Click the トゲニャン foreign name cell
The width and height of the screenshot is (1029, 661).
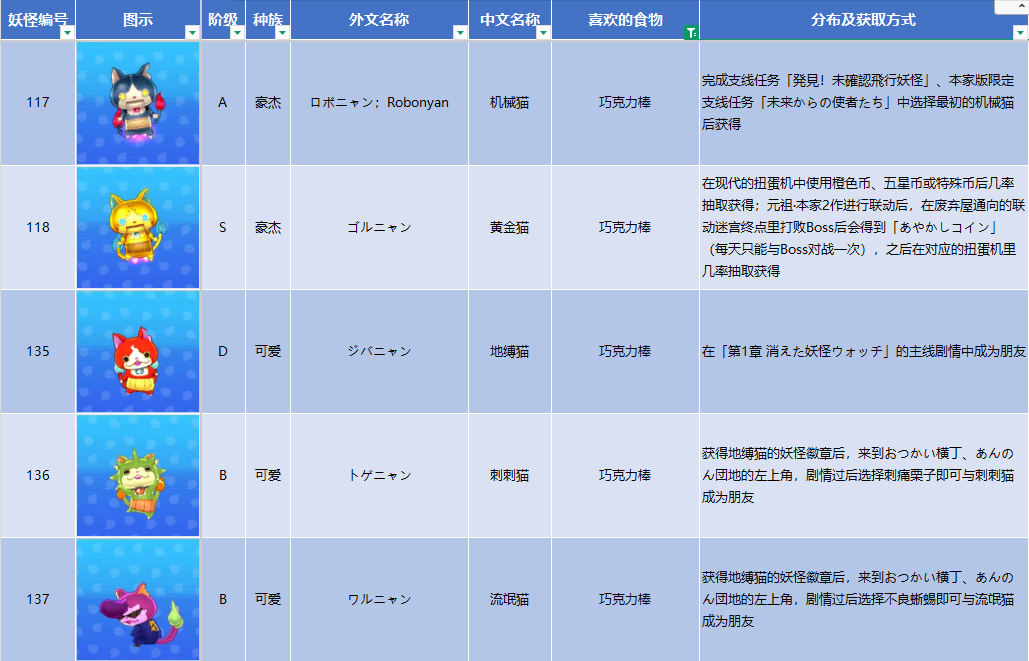click(379, 476)
